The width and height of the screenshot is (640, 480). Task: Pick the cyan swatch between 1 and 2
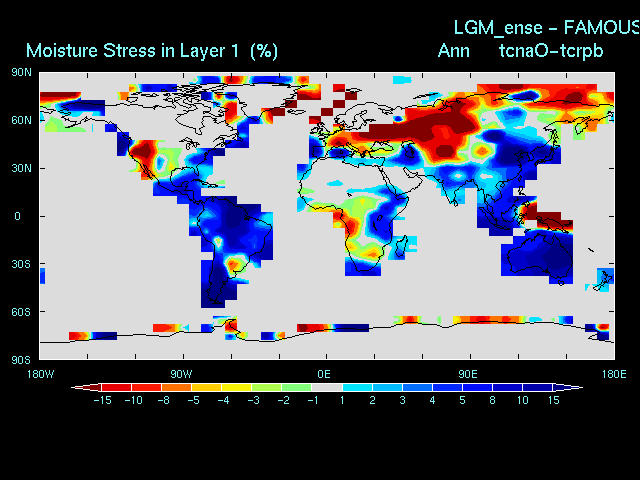356,387
